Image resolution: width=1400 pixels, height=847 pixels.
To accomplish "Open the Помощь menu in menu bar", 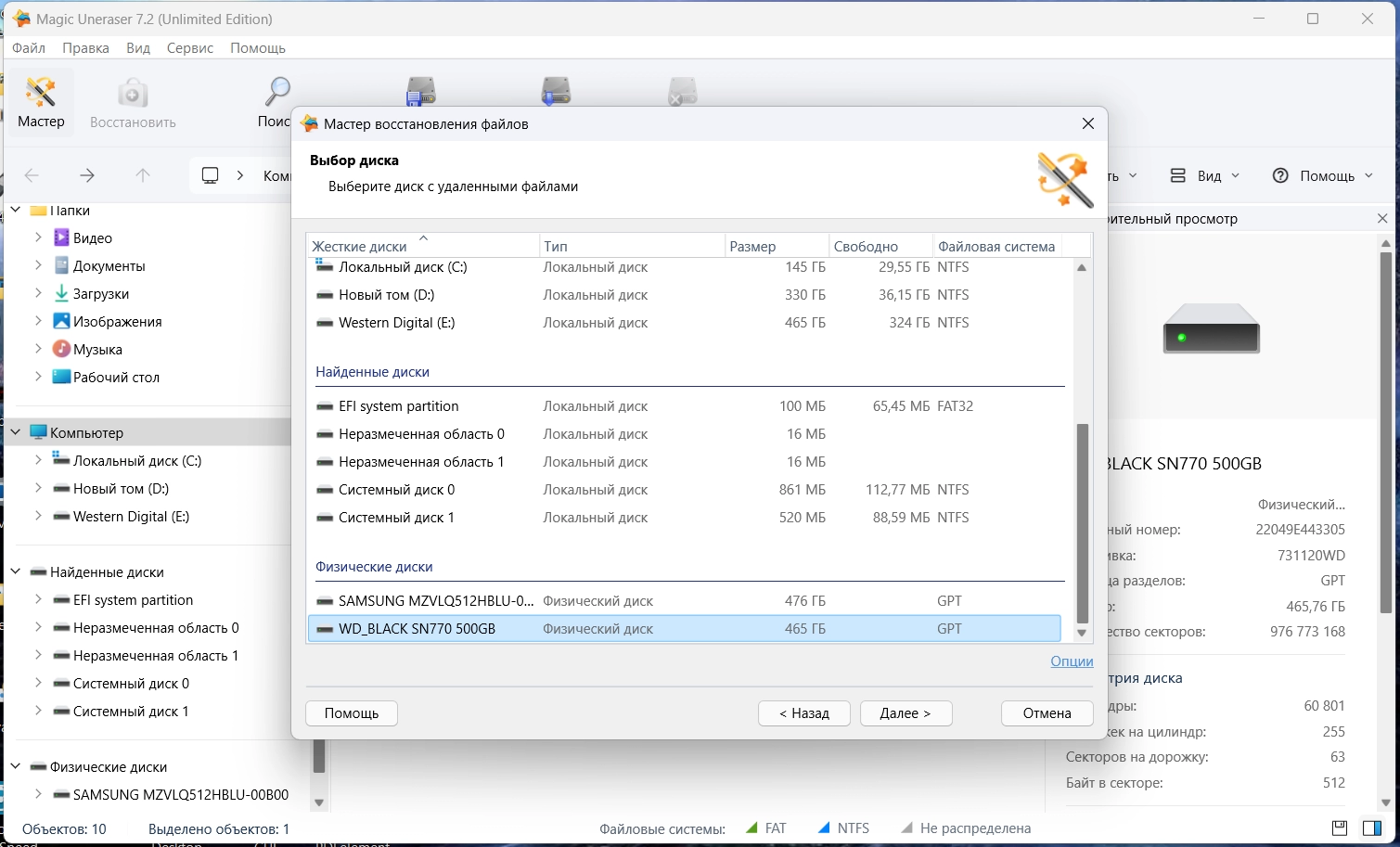I will pos(258,48).
